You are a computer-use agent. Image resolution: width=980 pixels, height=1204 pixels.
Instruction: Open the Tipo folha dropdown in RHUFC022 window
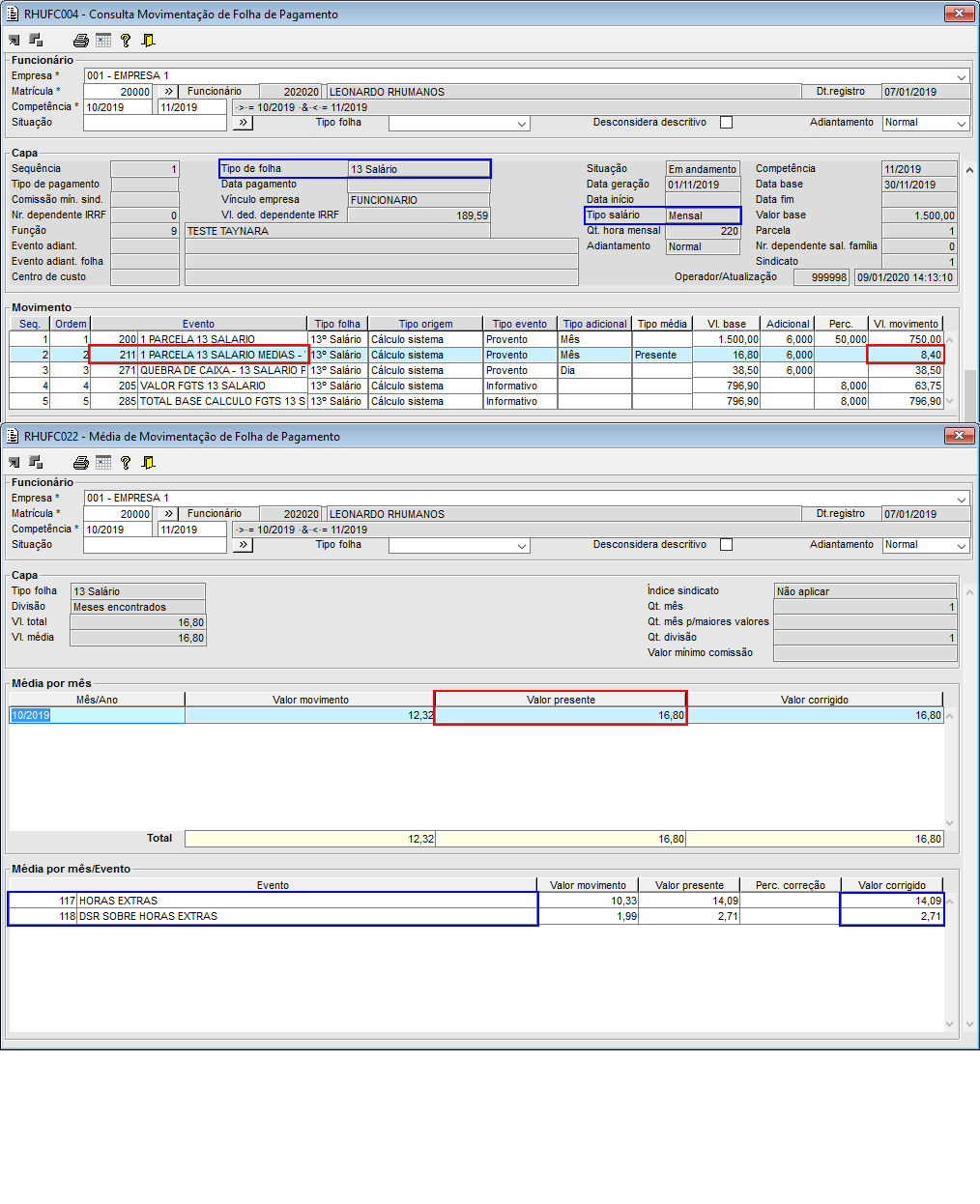(522, 546)
